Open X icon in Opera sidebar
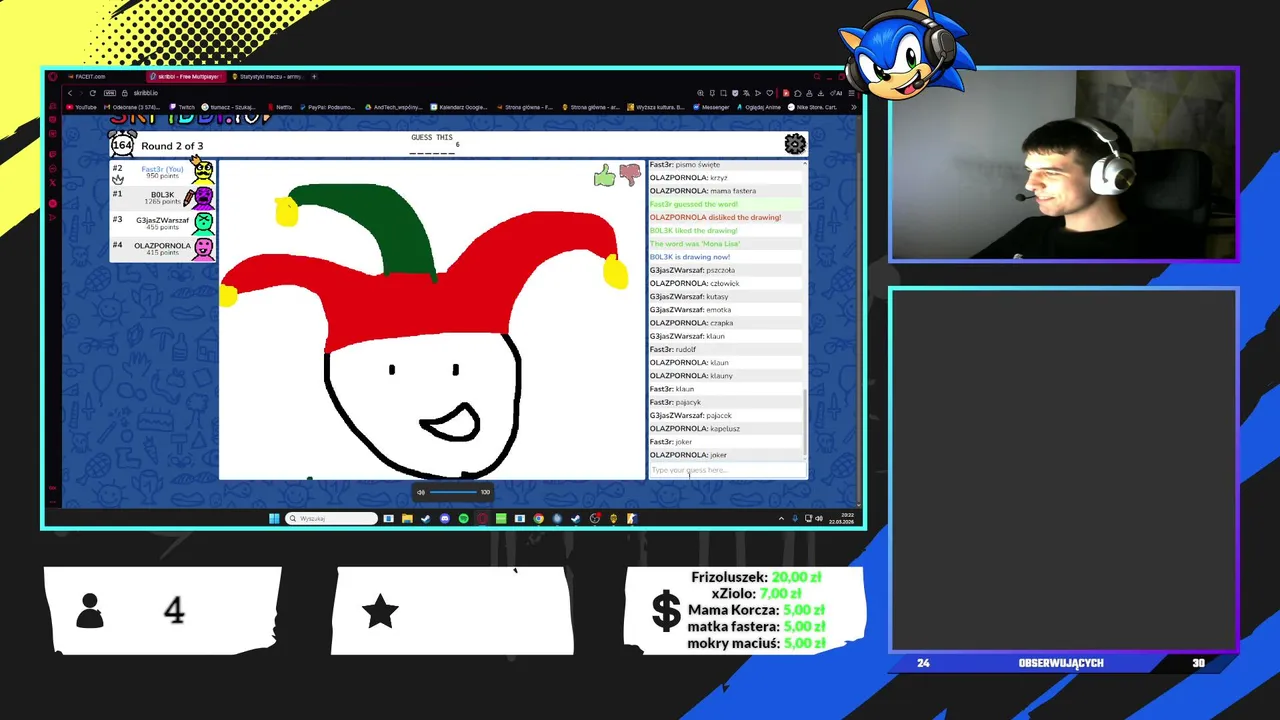Screen dimensions: 1280x720 coord(53,183)
